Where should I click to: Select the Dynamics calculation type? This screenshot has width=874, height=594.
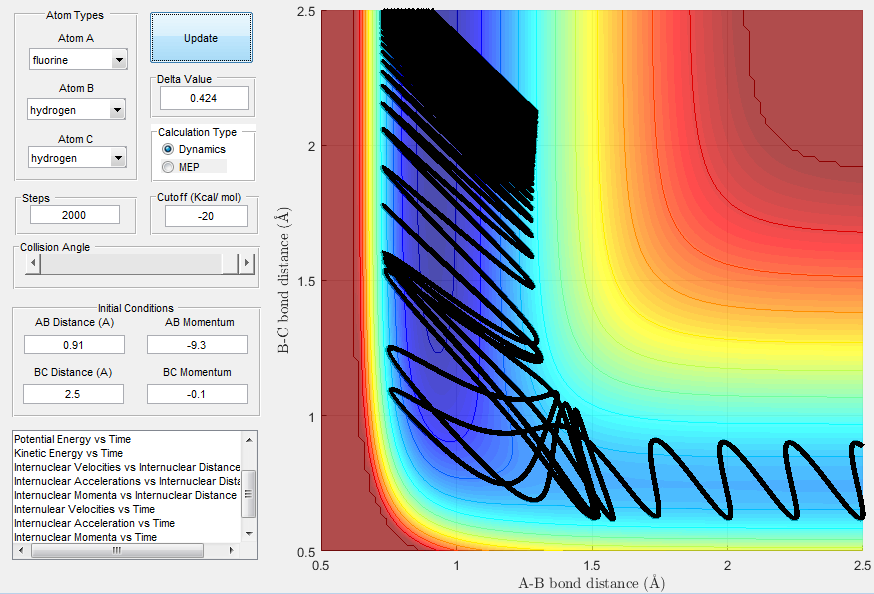point(193,149)
